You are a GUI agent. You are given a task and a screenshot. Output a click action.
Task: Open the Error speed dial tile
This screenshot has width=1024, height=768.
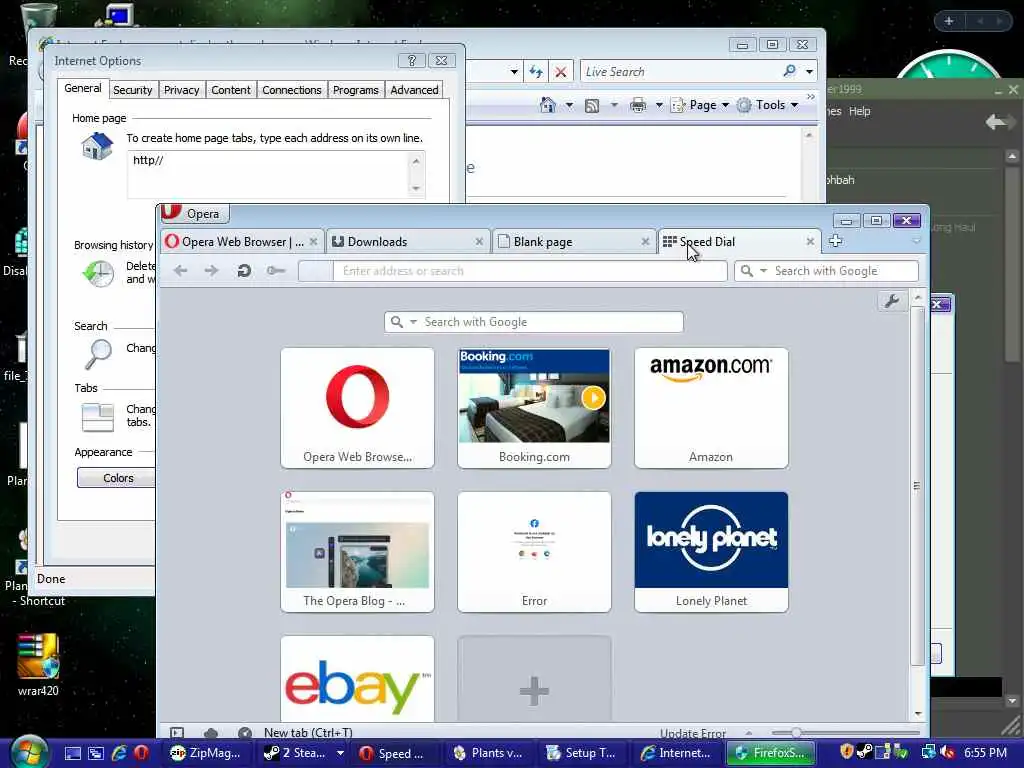[534, 552]
